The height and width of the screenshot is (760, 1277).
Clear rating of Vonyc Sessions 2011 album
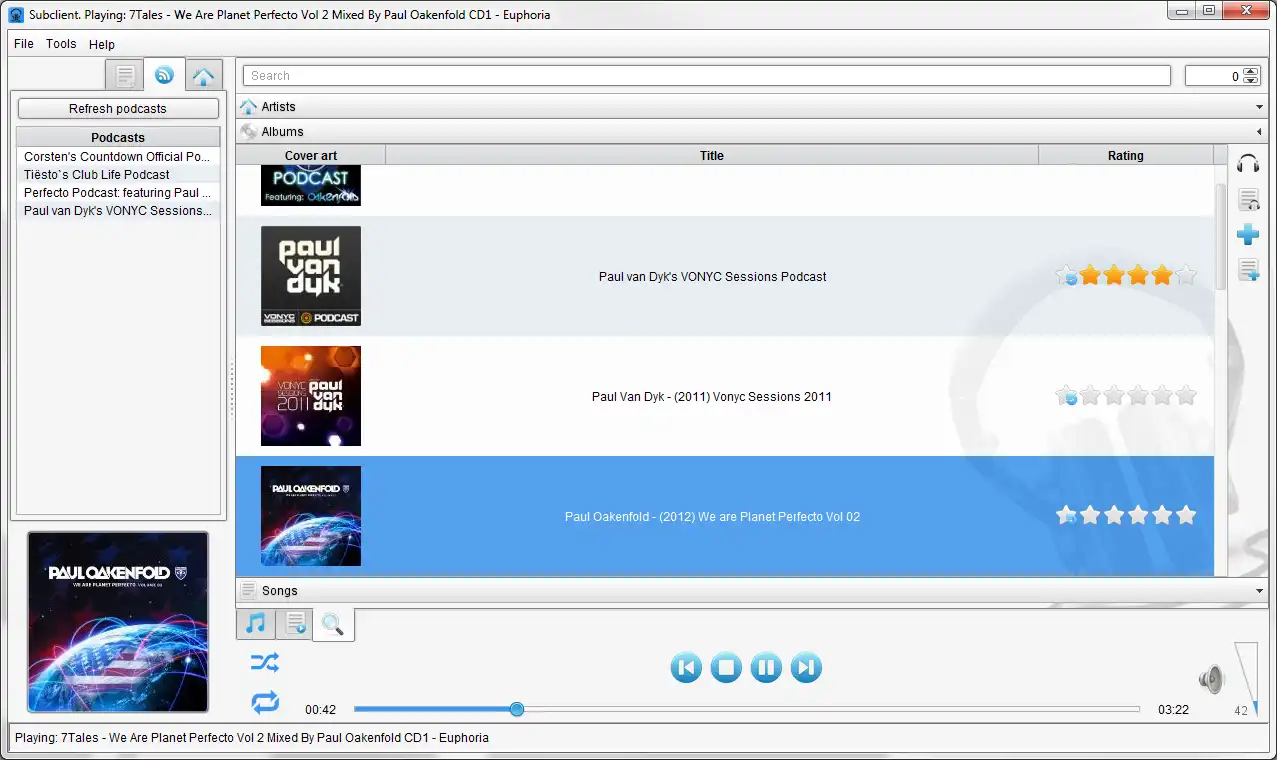pyautogui.click(x=1066, y=395)
